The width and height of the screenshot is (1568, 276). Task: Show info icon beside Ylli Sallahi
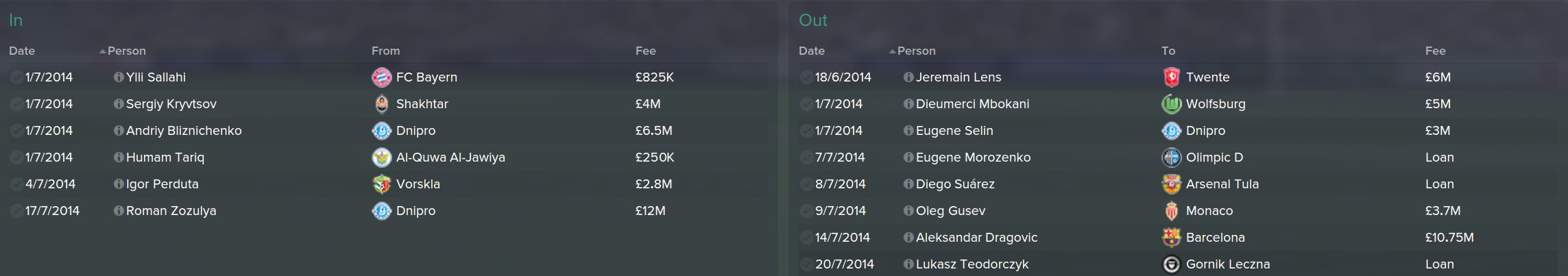point(119,77)
